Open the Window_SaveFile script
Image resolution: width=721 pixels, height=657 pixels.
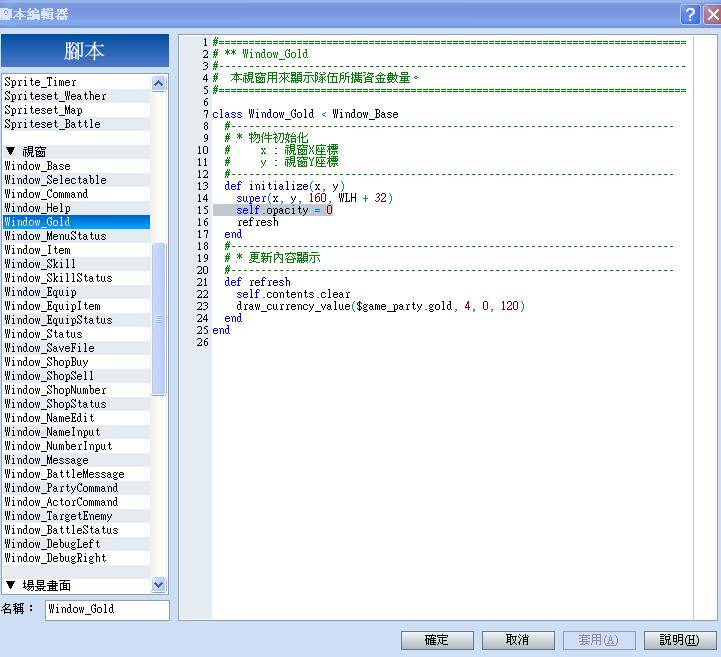76,348
